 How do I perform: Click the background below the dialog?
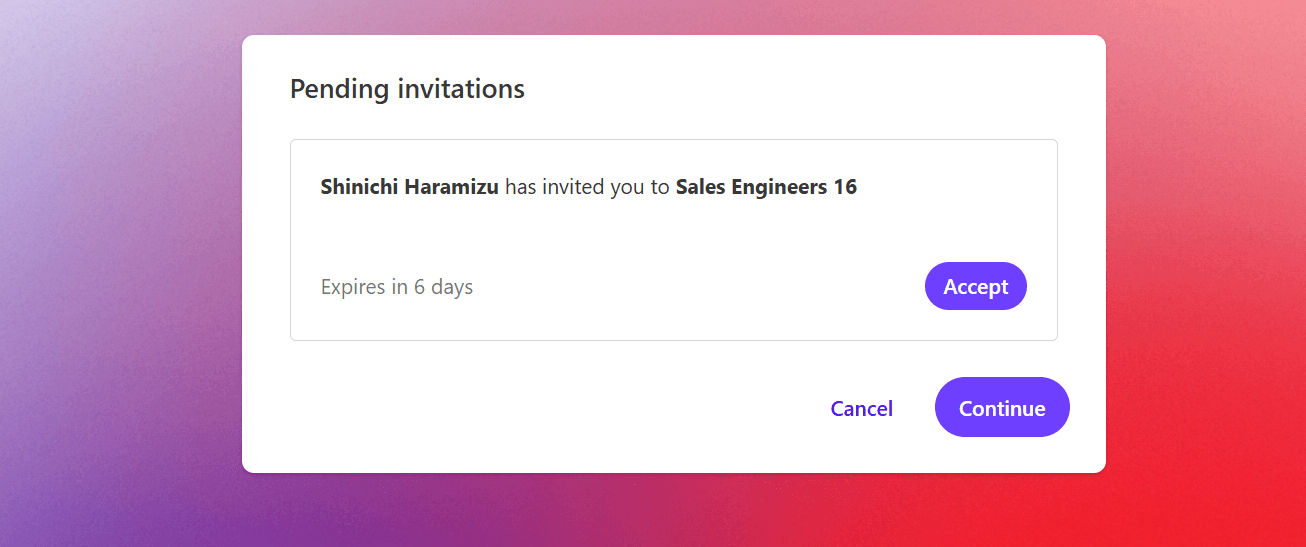[x=670, y=512]
